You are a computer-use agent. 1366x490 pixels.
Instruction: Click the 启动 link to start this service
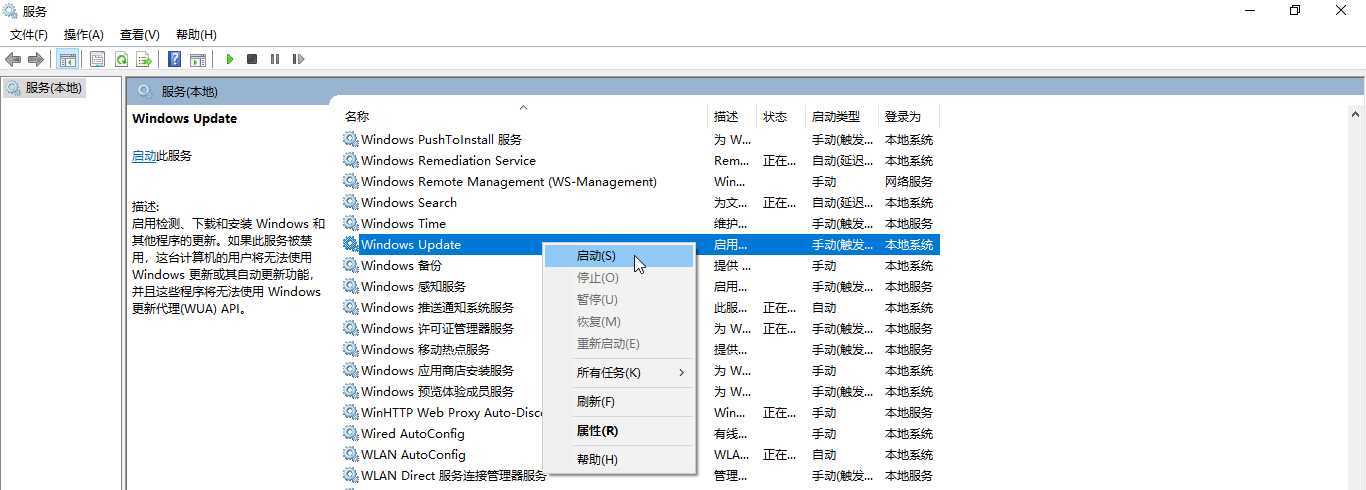tap(144, 156)
